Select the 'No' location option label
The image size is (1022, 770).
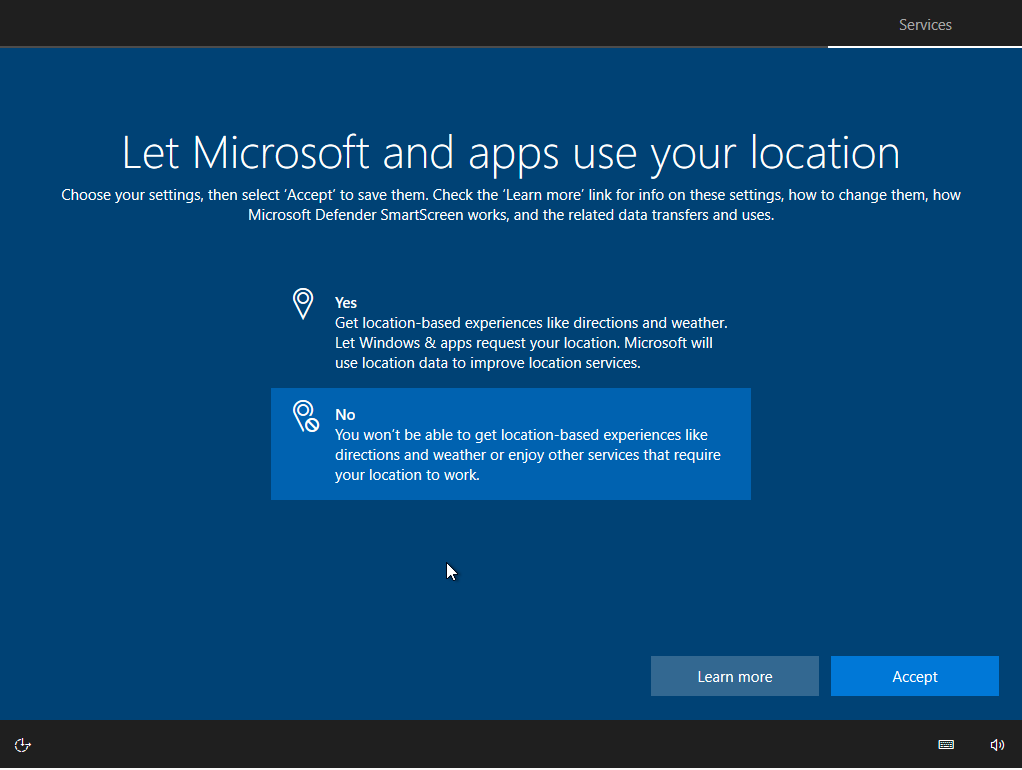(345, 415)
